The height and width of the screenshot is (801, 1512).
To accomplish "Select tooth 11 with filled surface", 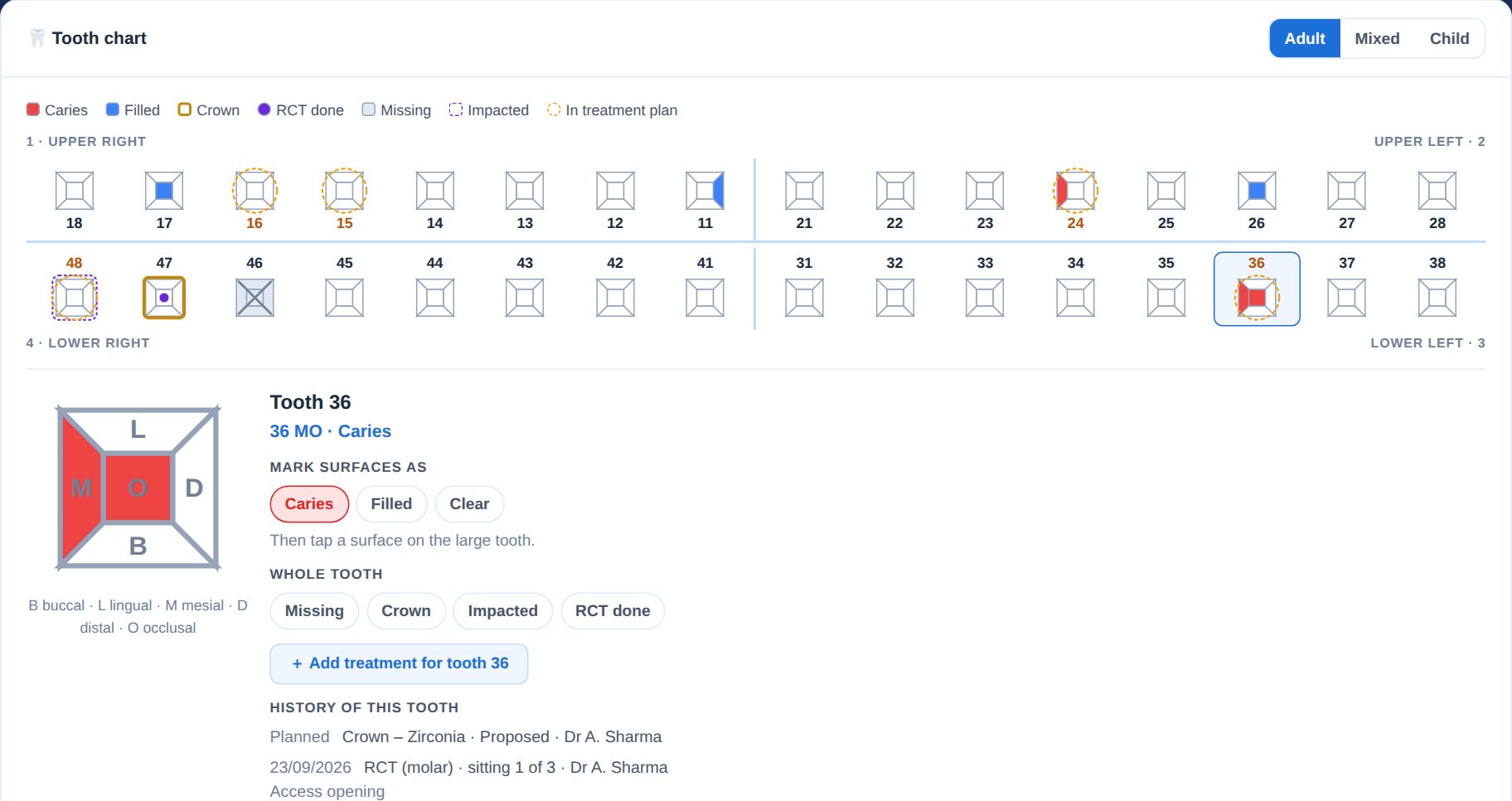I will click(705, 192).
